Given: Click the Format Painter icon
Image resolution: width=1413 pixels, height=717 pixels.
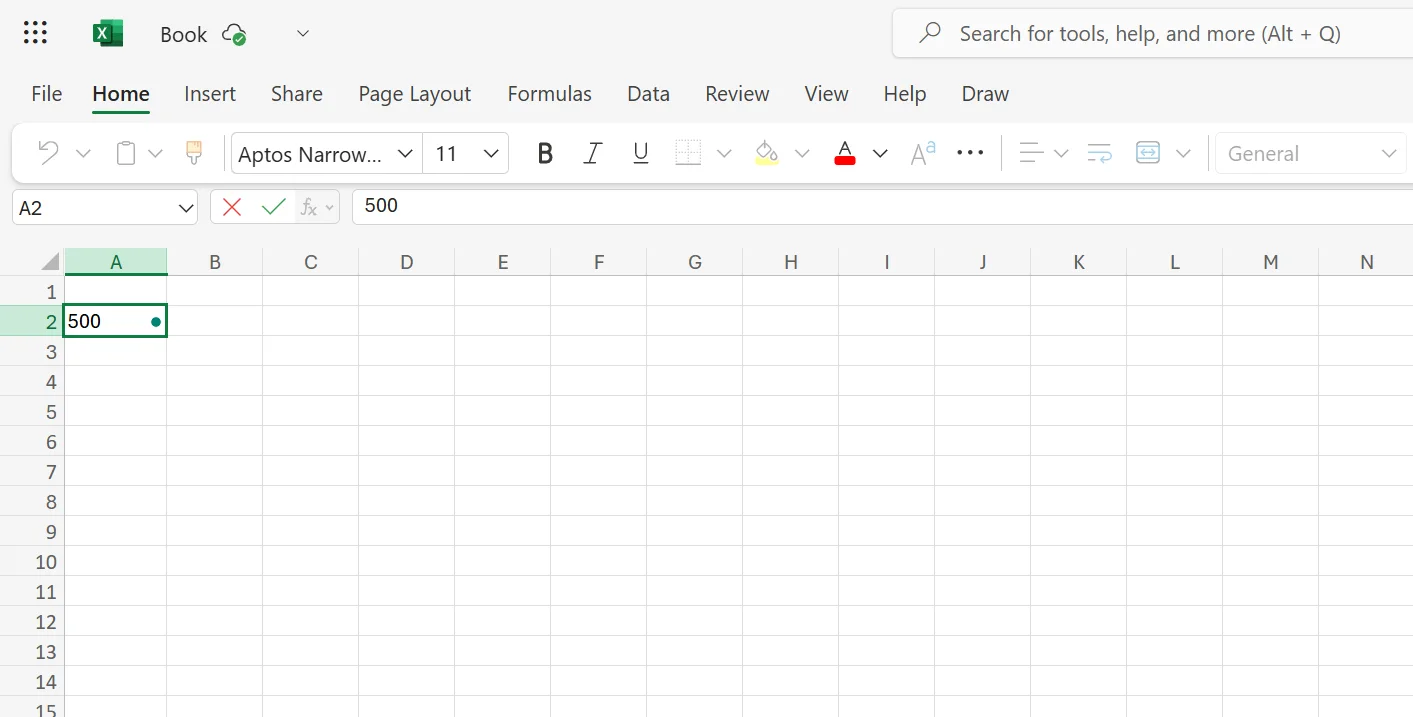Looking at the screenshot, I should coord(193,152).
